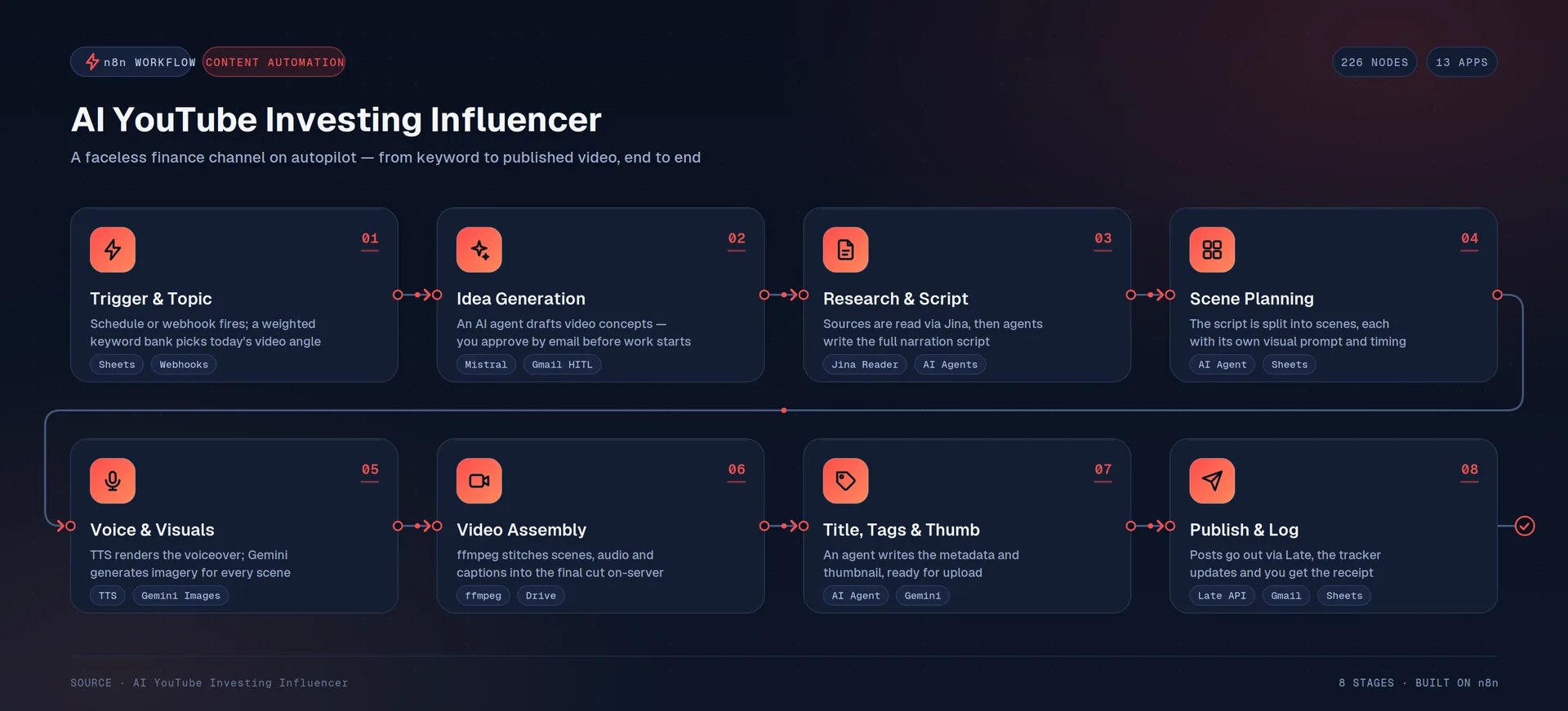Click the Idea Generation heading
The width and height of the screenshot is (1568, 711).
point(521,299)
